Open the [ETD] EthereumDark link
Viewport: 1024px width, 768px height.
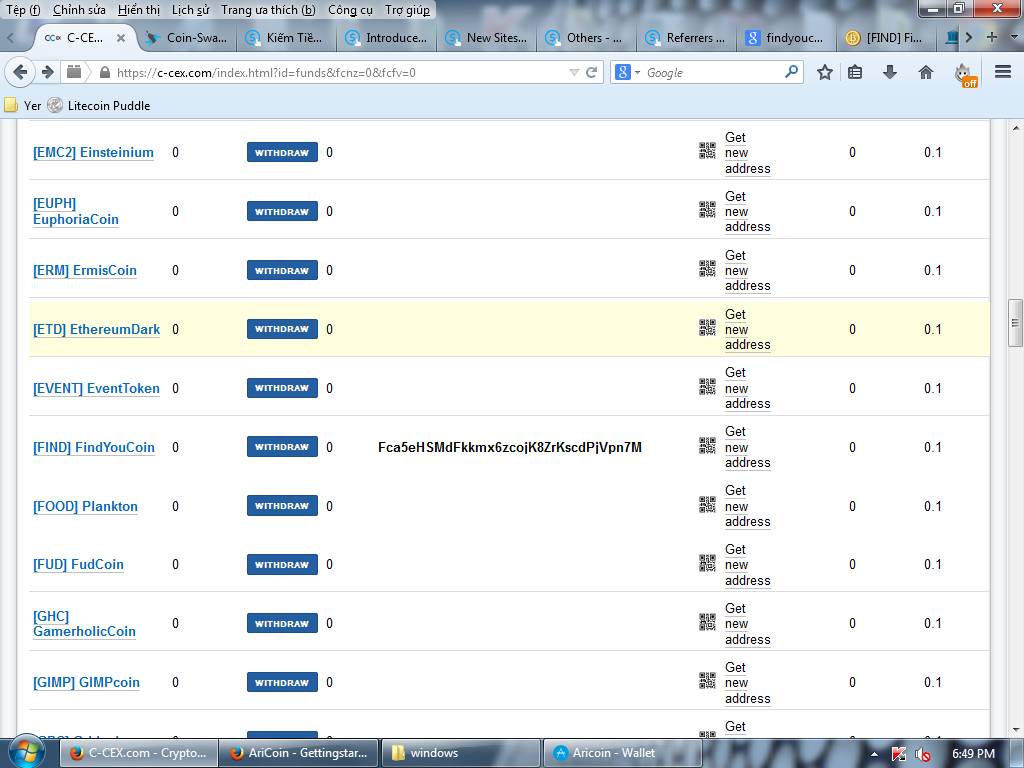pyautogui.click(x=96, y=329)
